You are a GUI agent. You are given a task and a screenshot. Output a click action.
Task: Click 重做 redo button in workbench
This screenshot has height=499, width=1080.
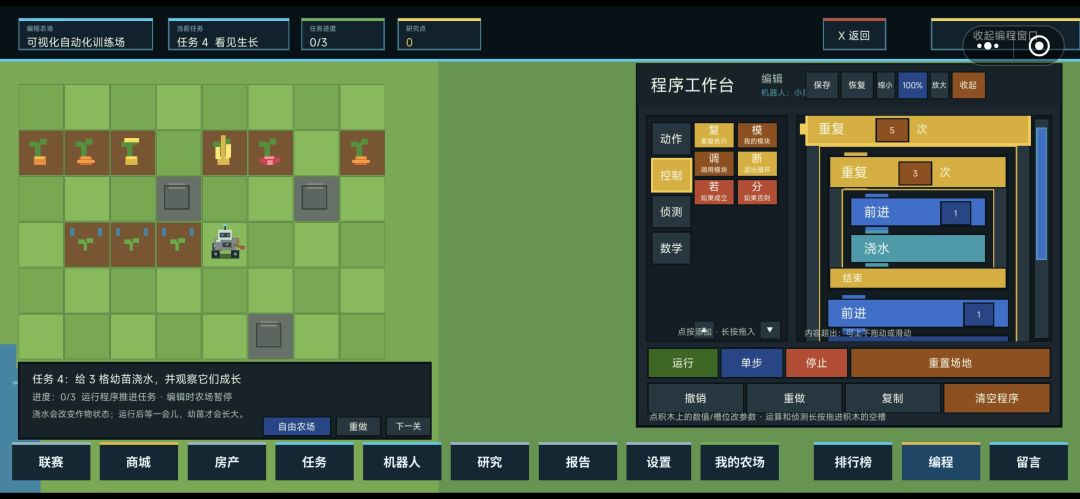[x=794, y=398]
